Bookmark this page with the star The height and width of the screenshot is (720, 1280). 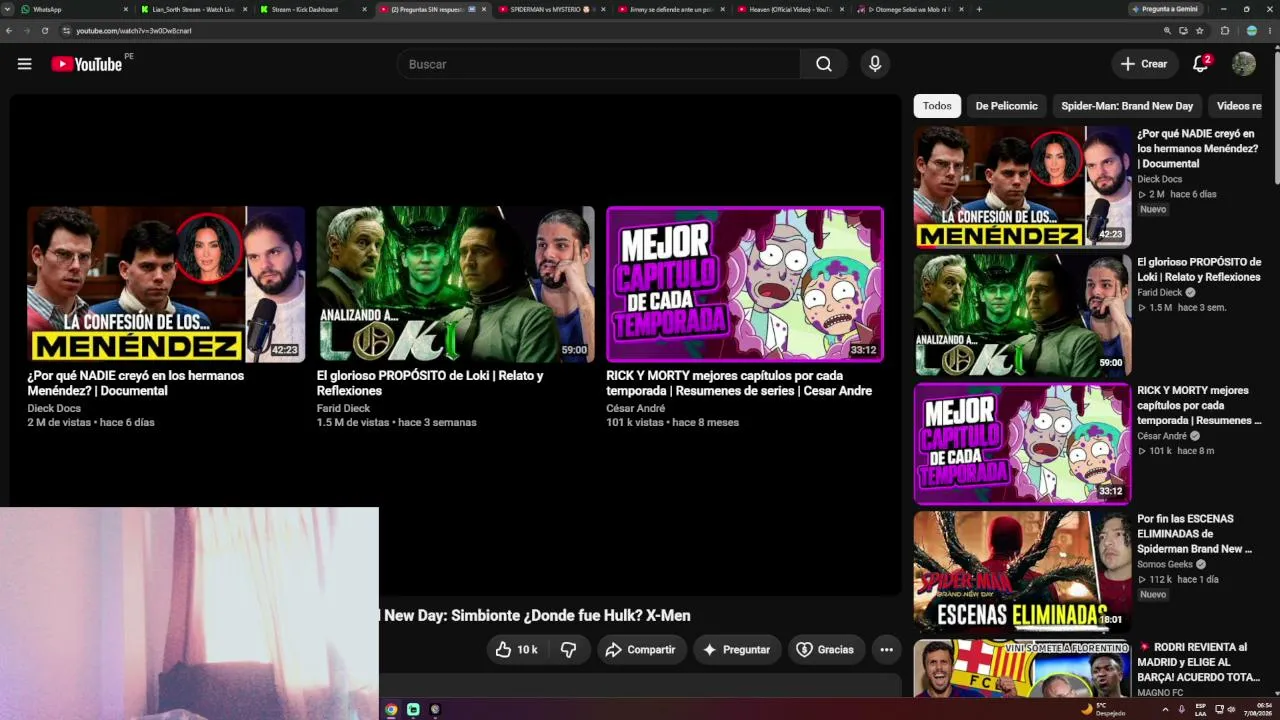[x=1199, y=31]
